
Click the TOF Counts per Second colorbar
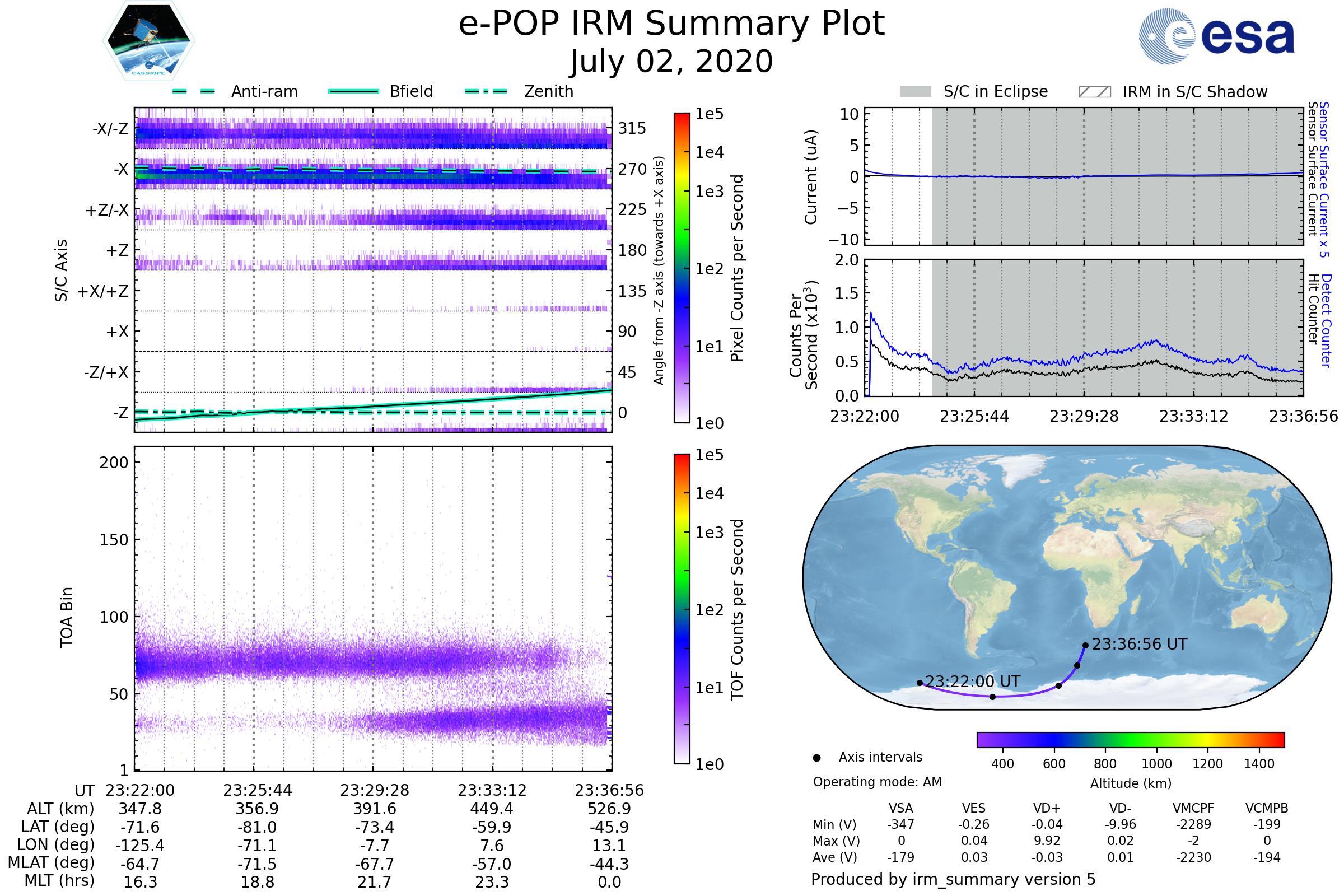coord(682,609)
